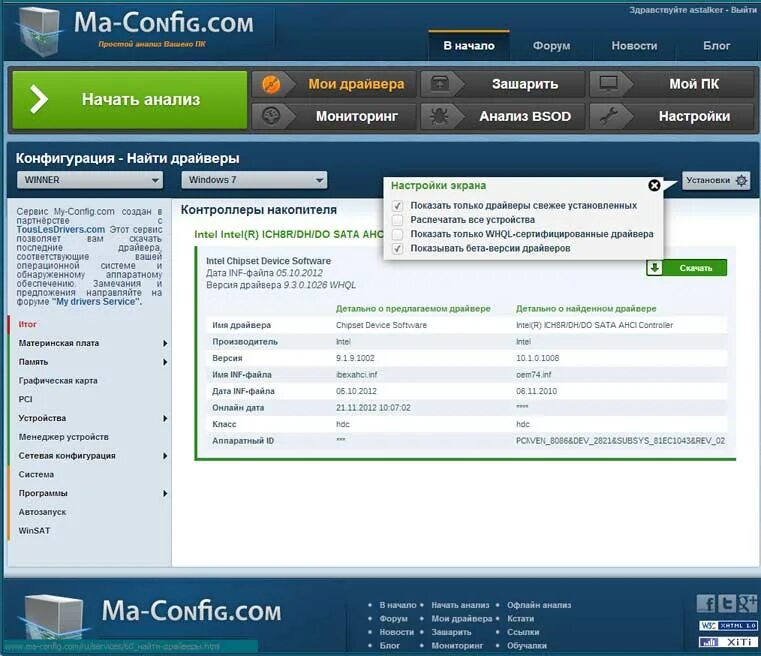Expand the Устройства submenu arrow
This screenshot has width=761, height=656.
point(165,418)
